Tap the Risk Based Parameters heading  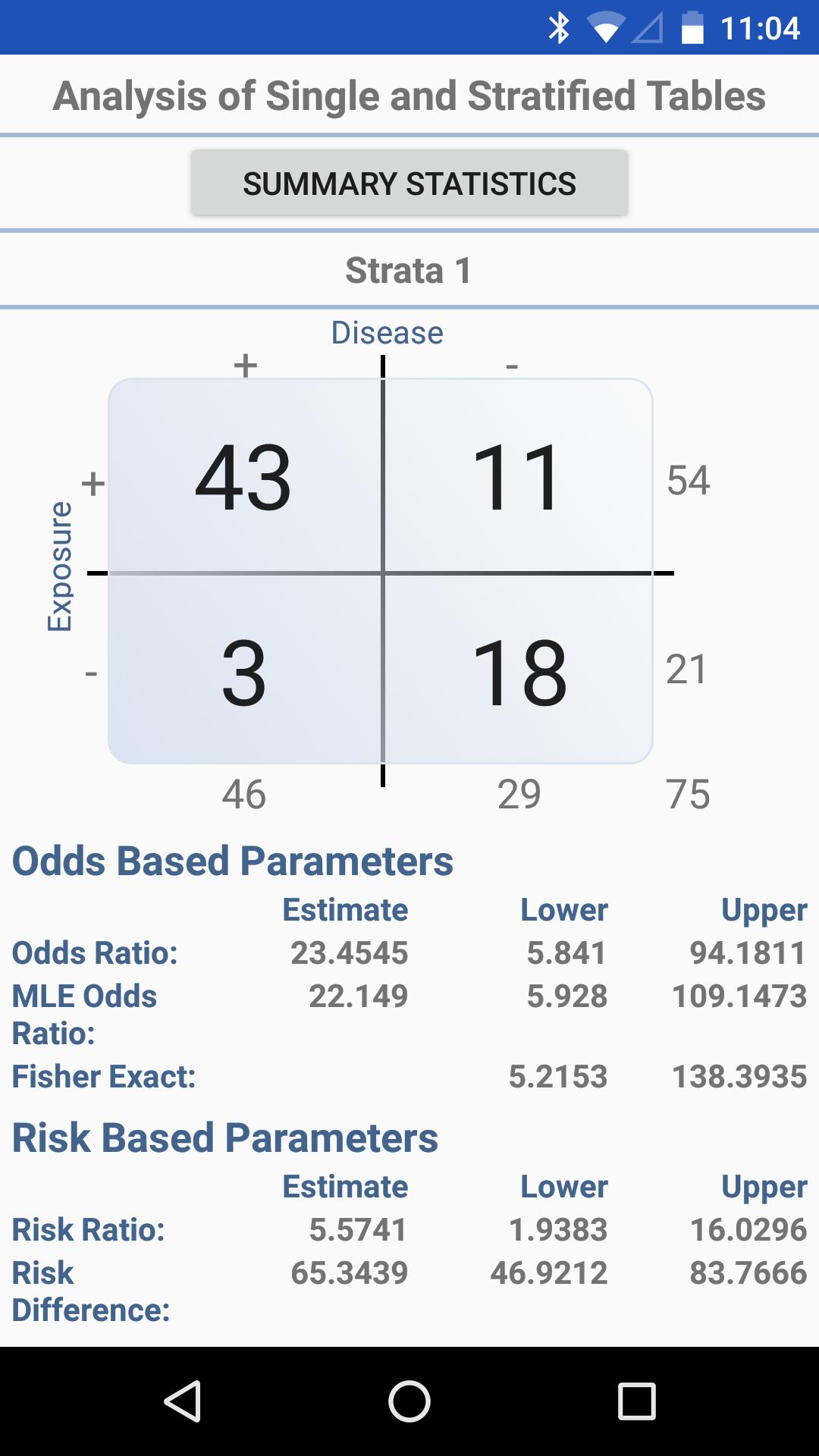[225, 1138]
